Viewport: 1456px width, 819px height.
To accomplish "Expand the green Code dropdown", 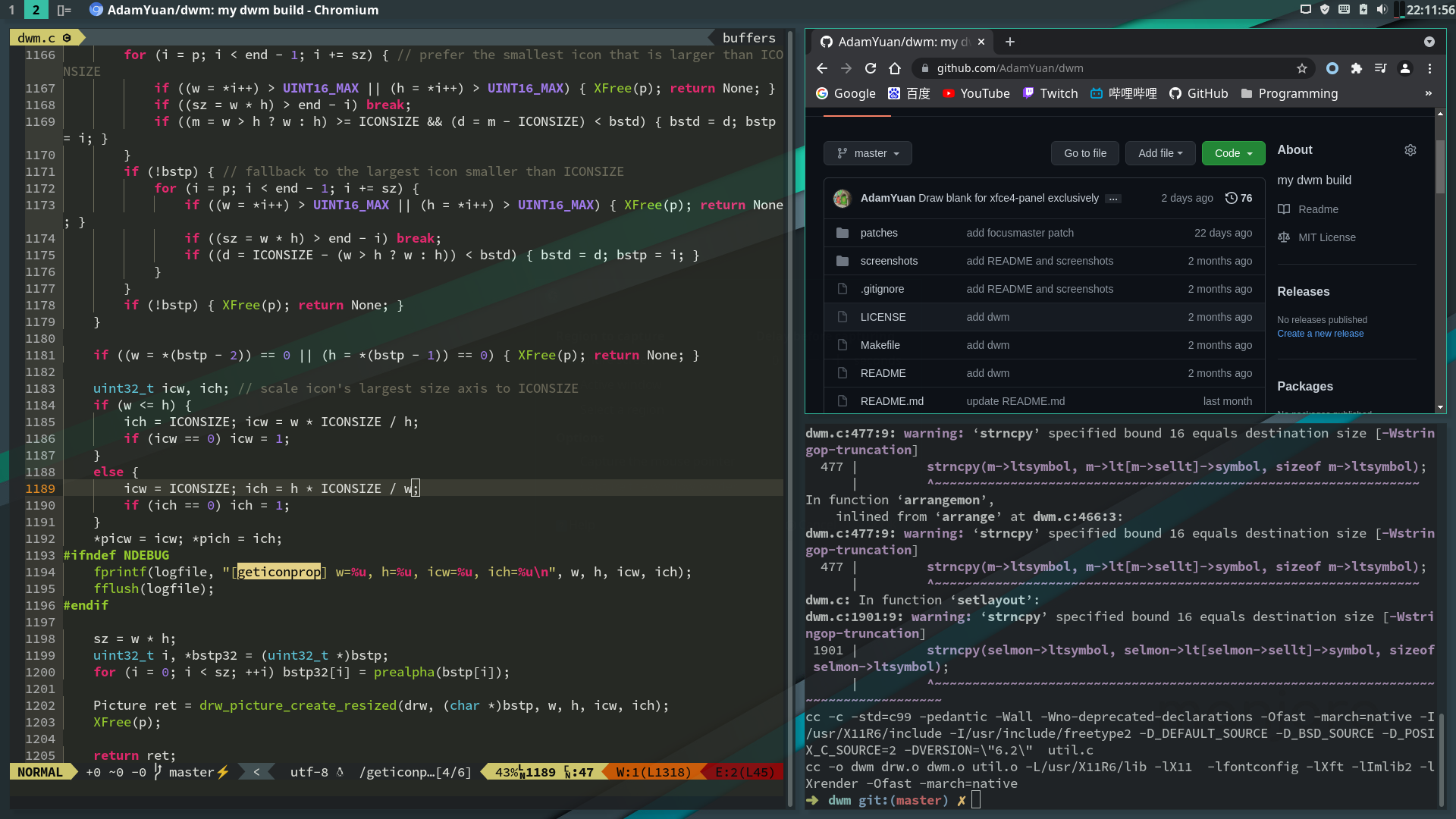I will pyautogui.click(x=1233, y=153).
